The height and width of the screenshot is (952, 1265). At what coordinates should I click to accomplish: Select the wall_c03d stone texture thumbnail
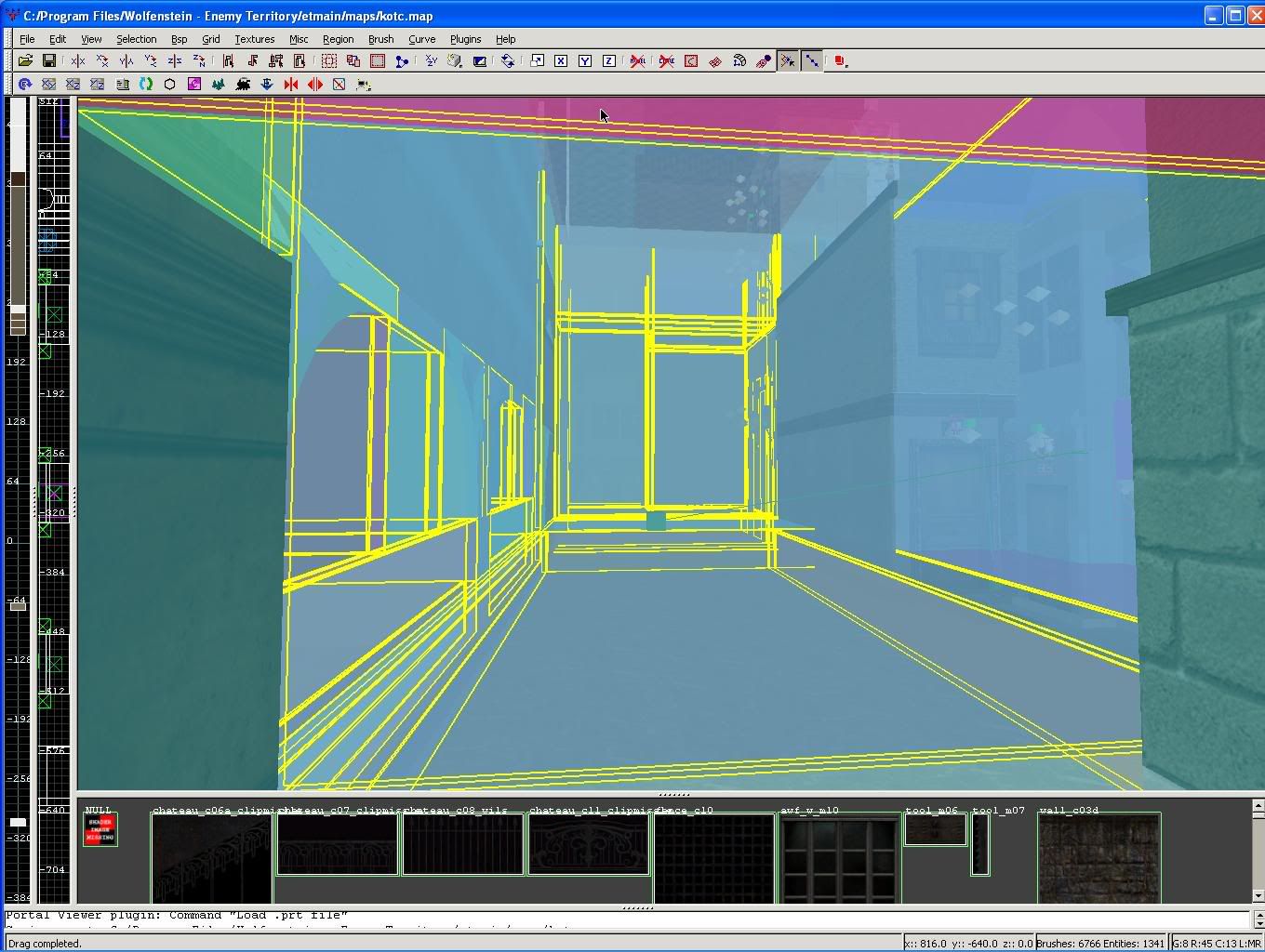tap(1099, 859)
